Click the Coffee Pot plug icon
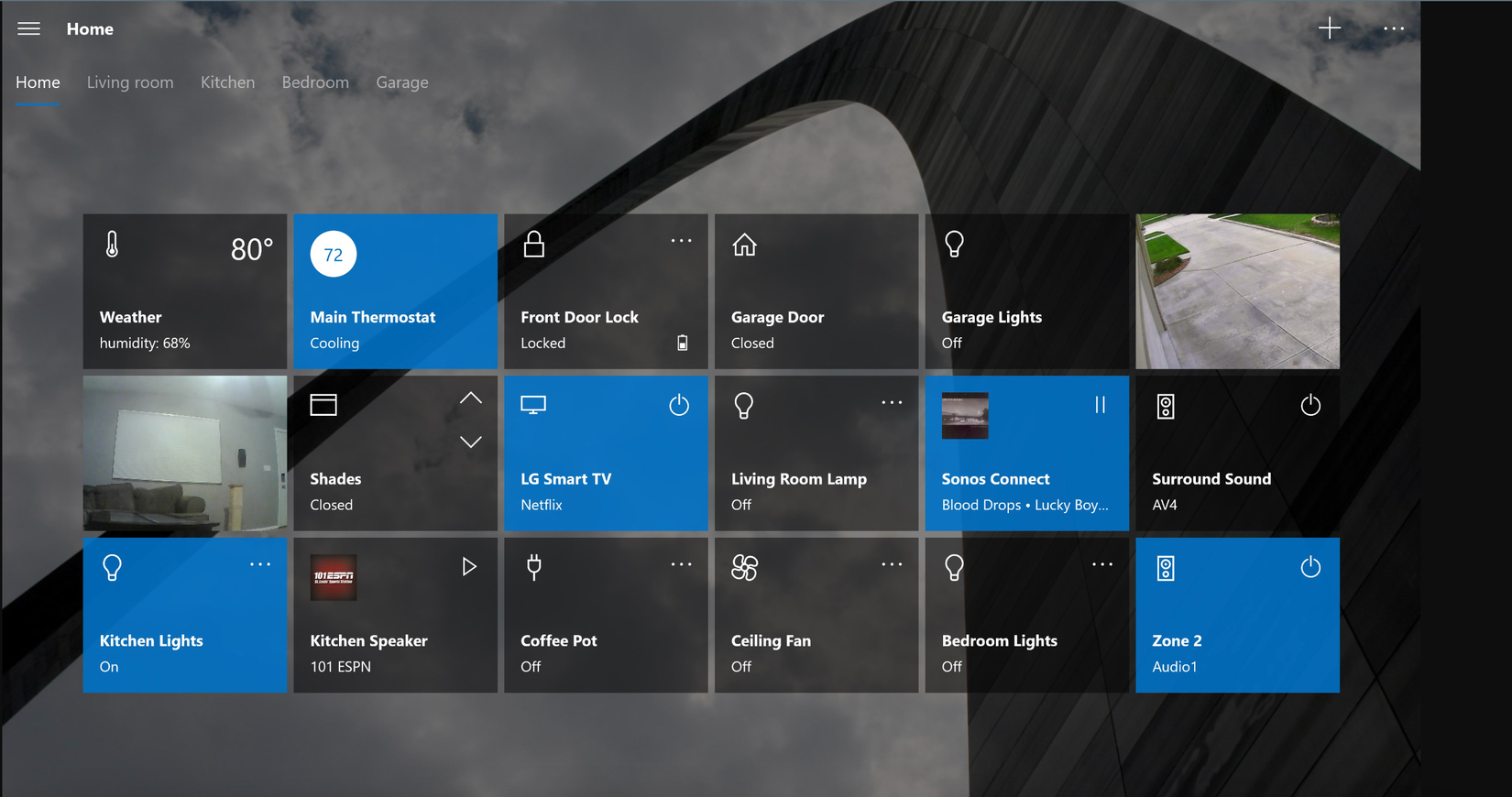 point(533,568)
